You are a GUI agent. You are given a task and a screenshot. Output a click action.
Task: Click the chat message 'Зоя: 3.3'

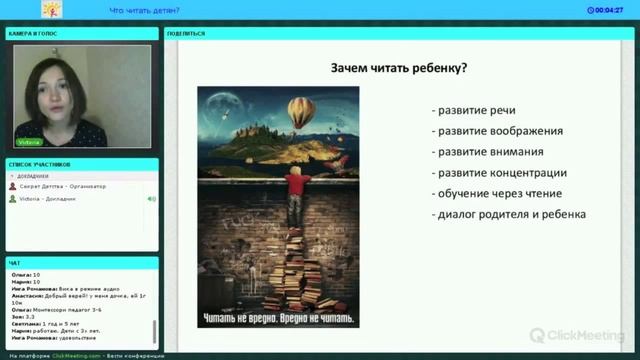[x=23, y=317]
